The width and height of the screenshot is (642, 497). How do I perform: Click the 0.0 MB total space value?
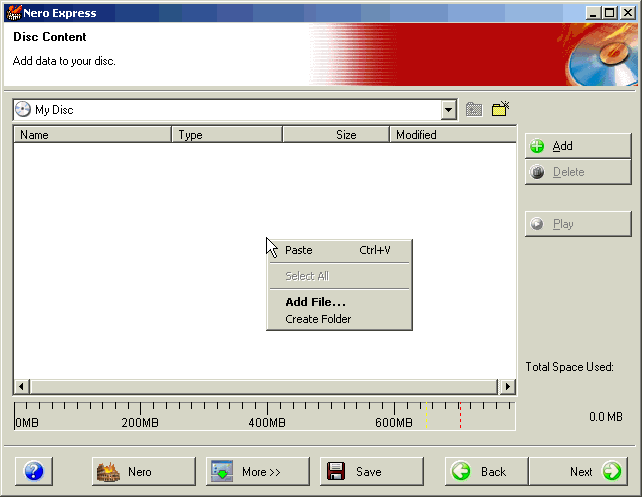pyautogui.click(x=606, y=417)
